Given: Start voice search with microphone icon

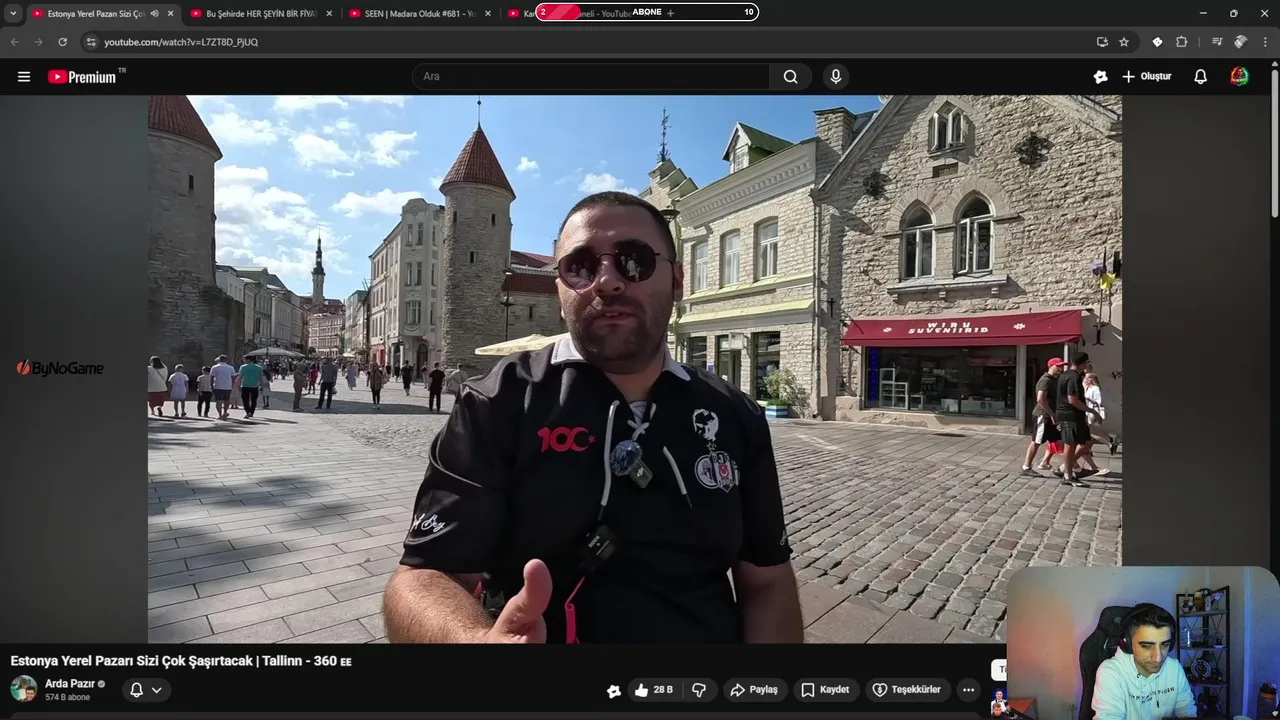Looking at the screenshot, I should (835, 77).
